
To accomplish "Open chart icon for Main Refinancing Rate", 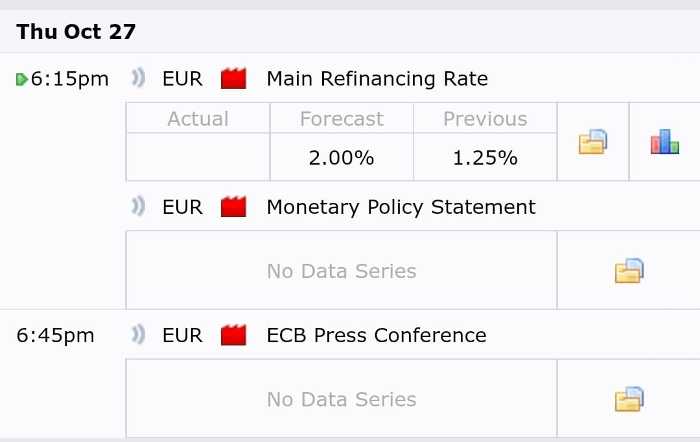I will (665, 142).
